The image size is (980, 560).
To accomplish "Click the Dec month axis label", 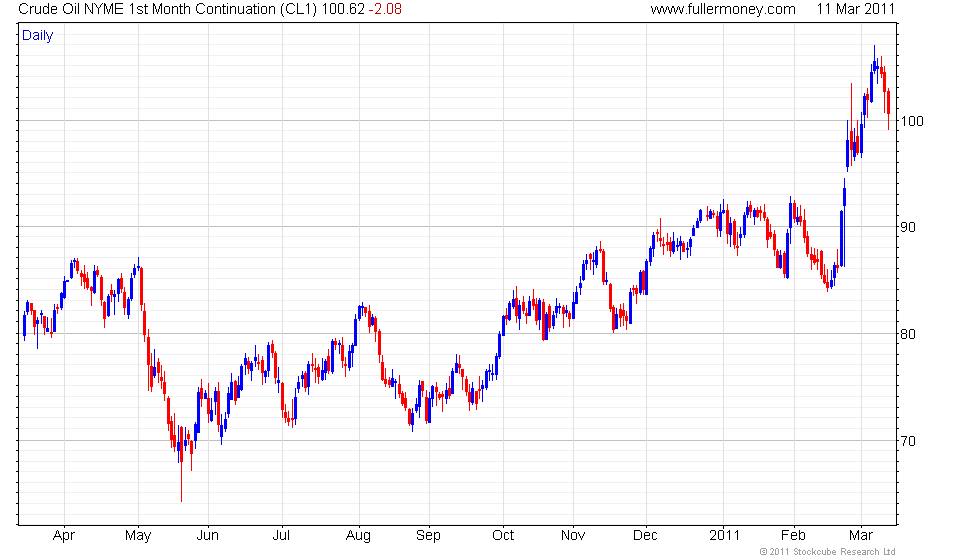I will click(x=645, y=536).
